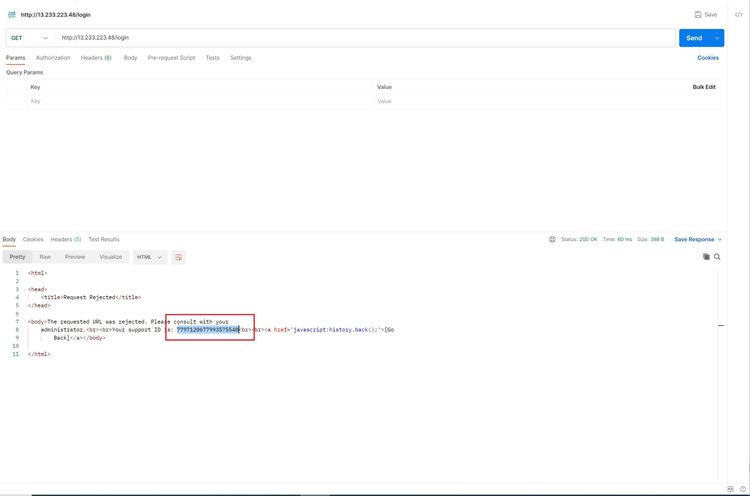Click the title Request Rejected code line
The height and width of the screenshot is (496, 750).
tap(91, 298)
